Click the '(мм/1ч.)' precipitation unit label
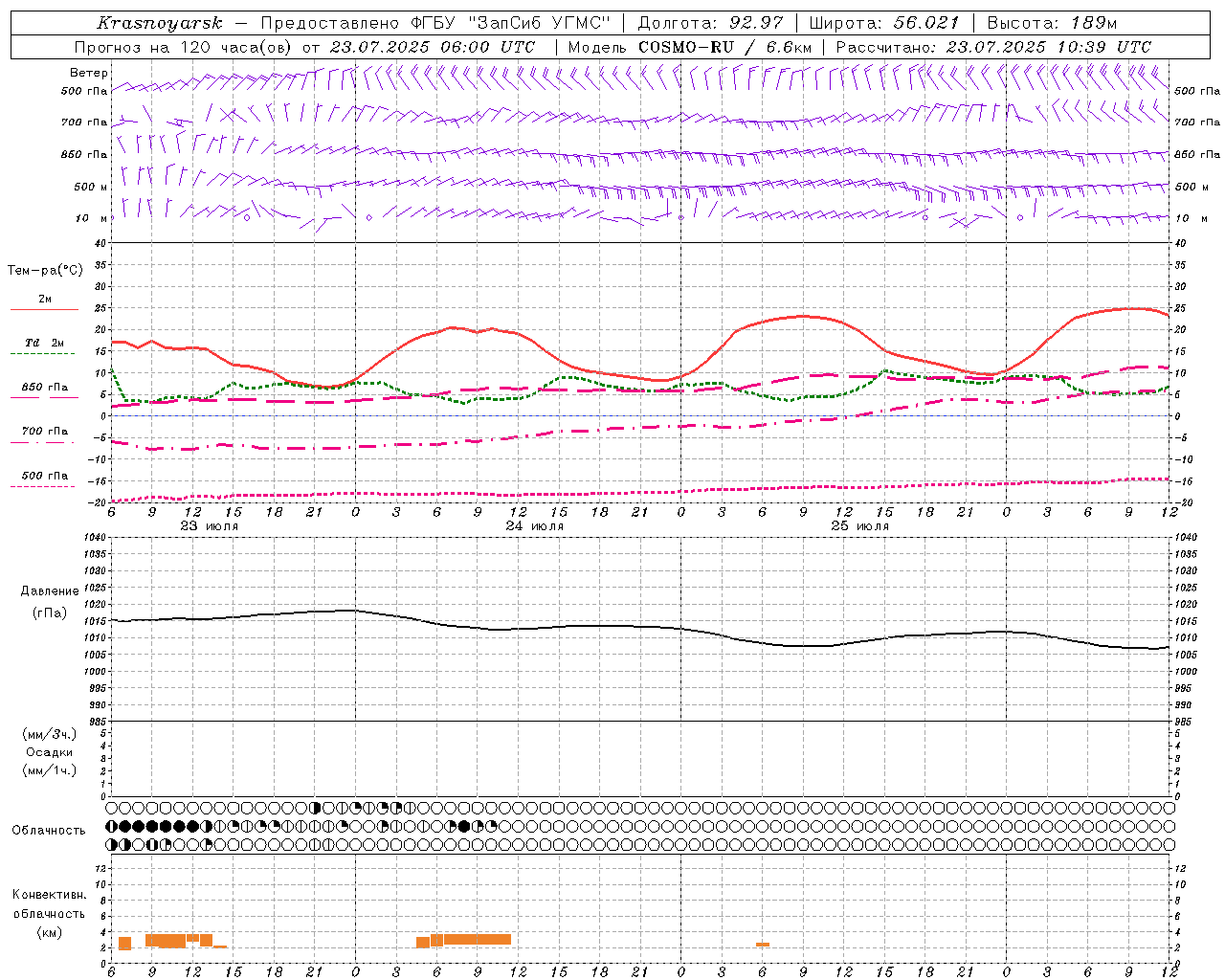The width and height of the screenshot is (1225, 980). point(50,770)
